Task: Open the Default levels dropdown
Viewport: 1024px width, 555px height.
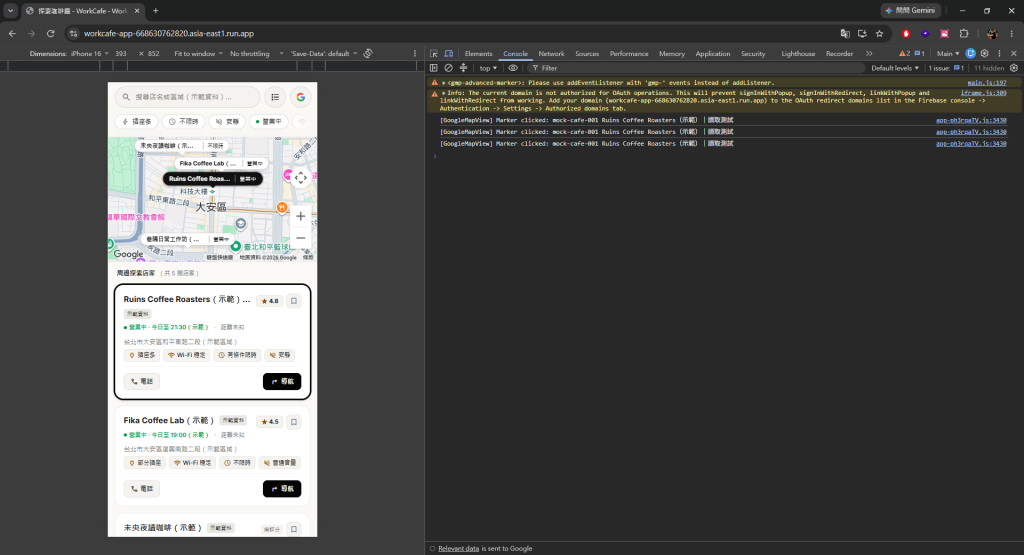Action: (x=895, y=68)
